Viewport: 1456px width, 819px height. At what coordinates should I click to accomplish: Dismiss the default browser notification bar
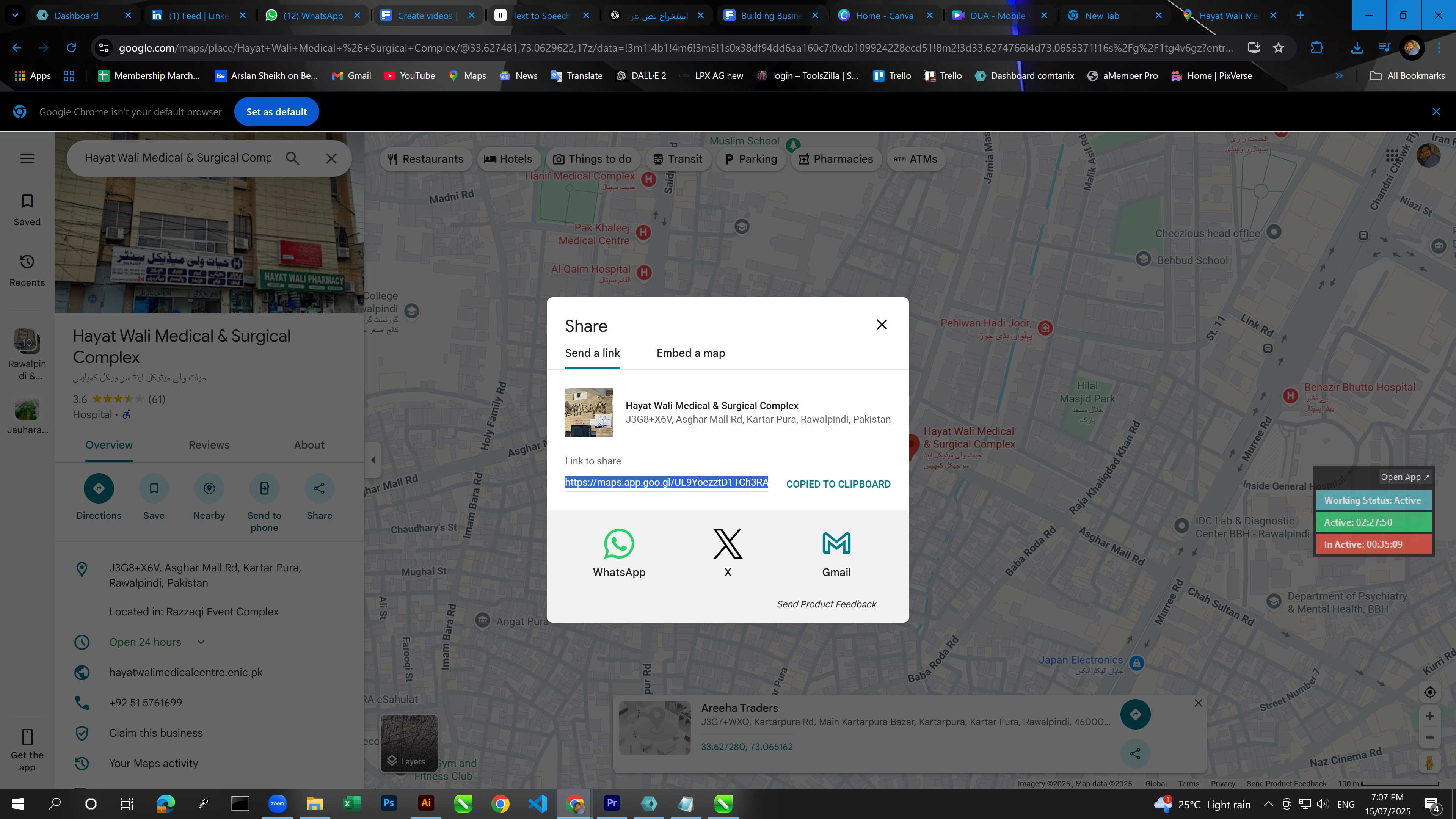(x=1436, y=112)
